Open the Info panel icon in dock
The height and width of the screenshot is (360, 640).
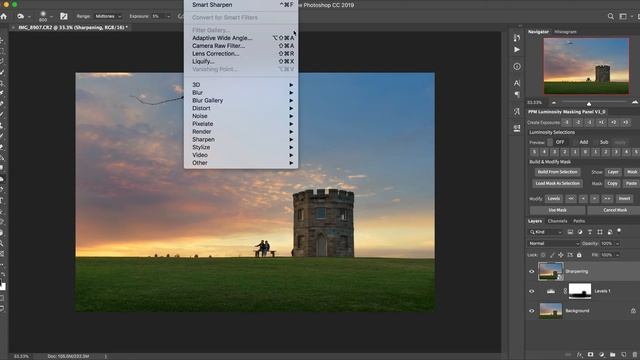point(517,66)
